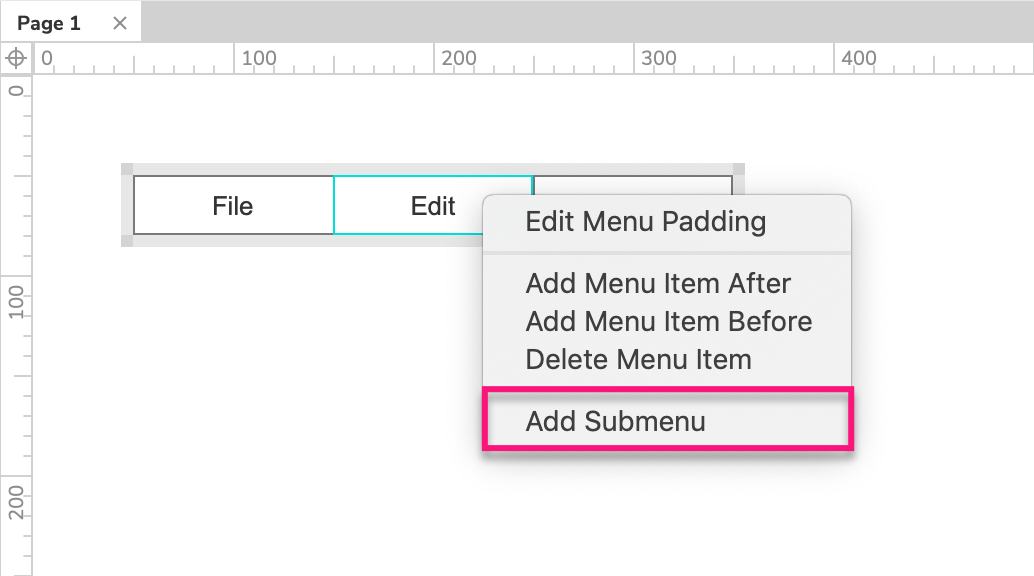Select Add Menu Item After
This screenshot has width=1034, height=576.
point(658,284)
